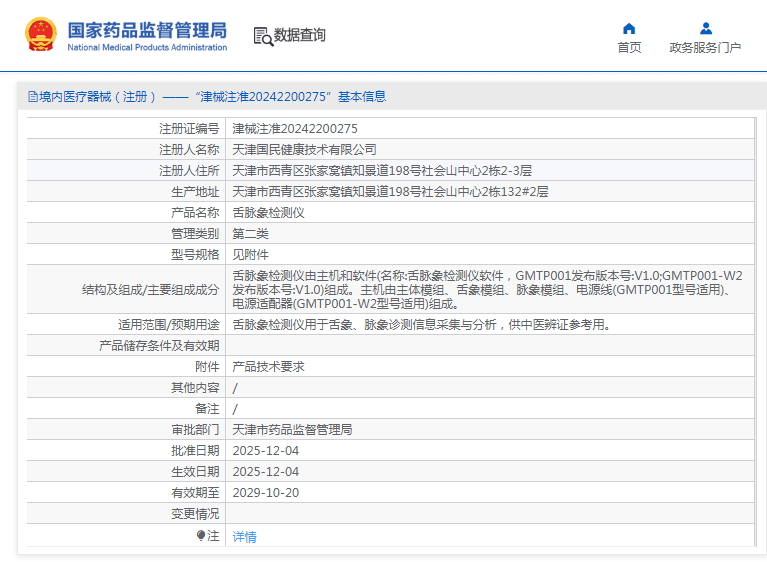This screenshot has height=562, width=767.
Task: Click the 生效日期 value 2025-12-04
Action: pos(266,472)
